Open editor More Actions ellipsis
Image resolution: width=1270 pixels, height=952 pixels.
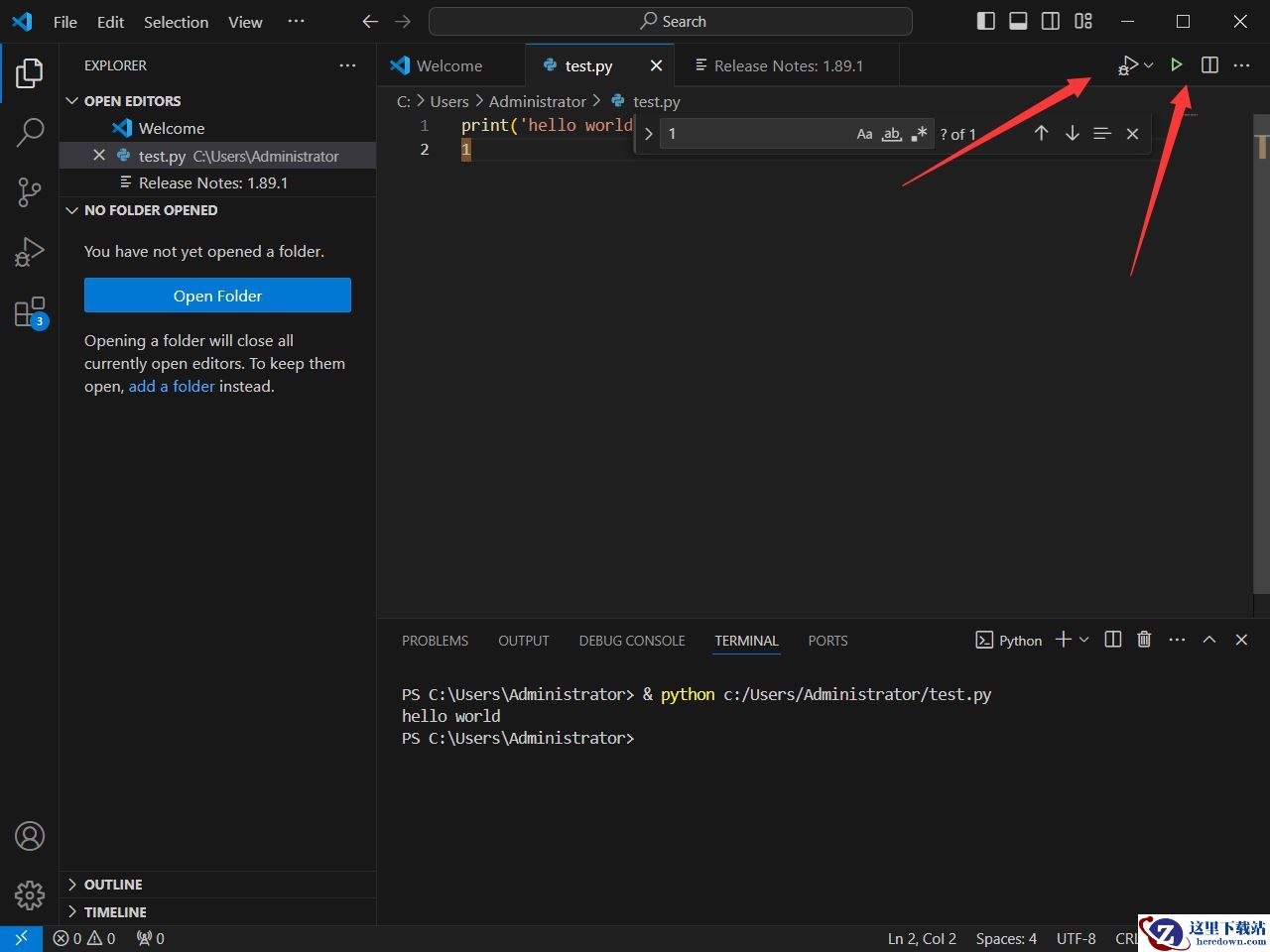point(1241,65)
